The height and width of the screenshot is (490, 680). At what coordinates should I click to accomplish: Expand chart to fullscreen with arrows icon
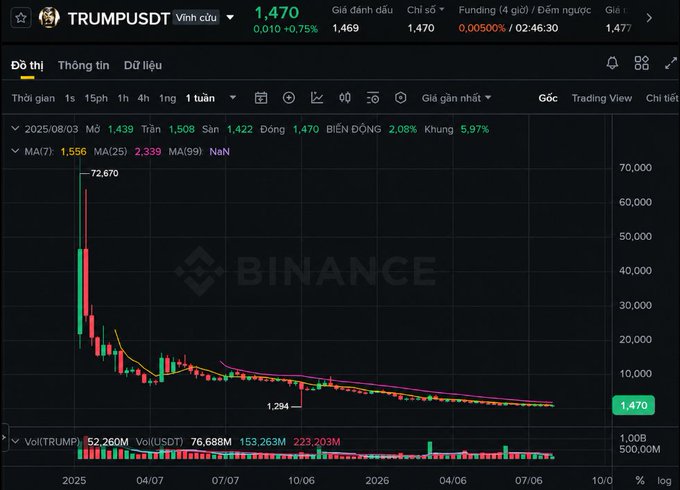[671, 63]
